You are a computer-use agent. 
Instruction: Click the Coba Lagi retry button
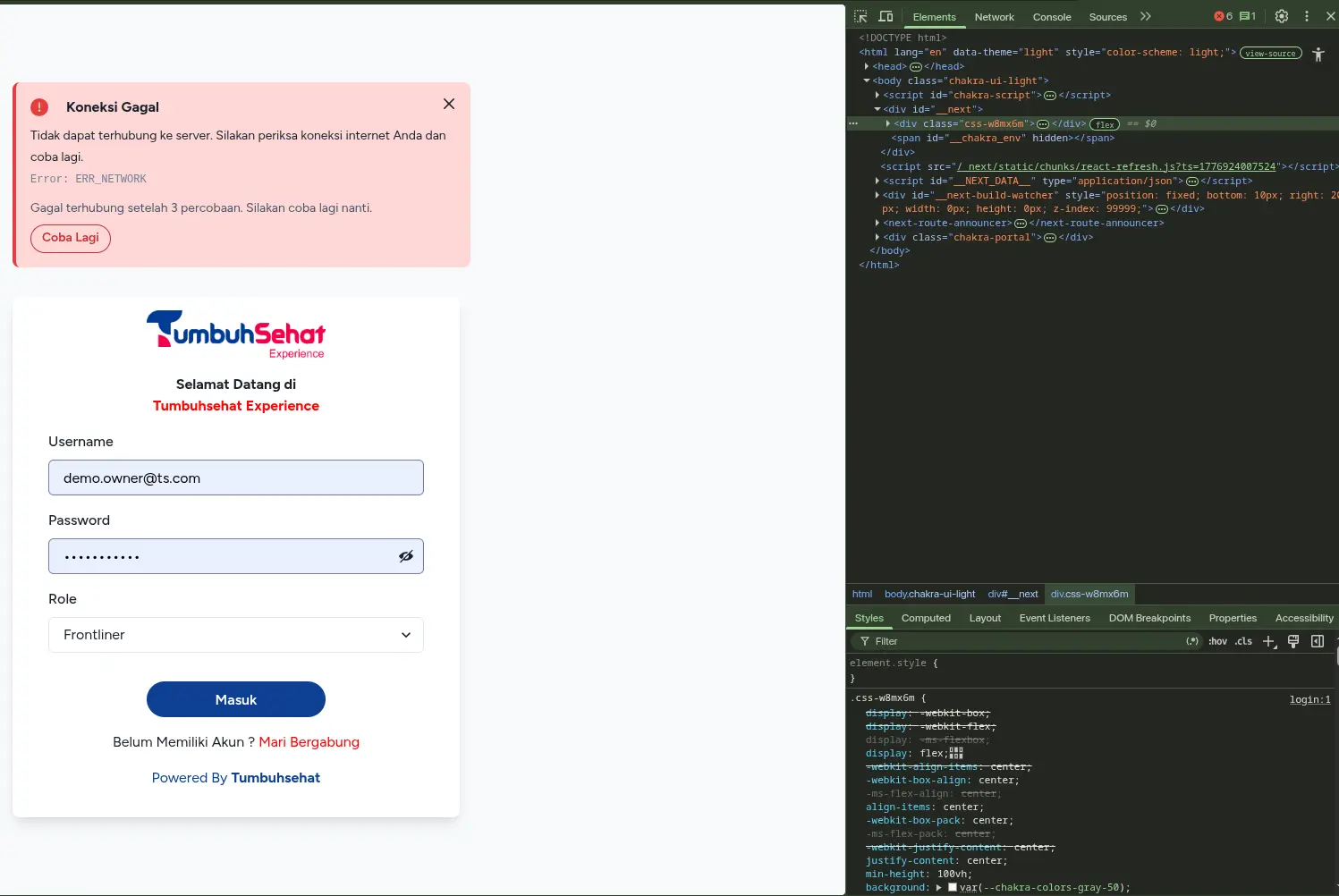(71, 238)
